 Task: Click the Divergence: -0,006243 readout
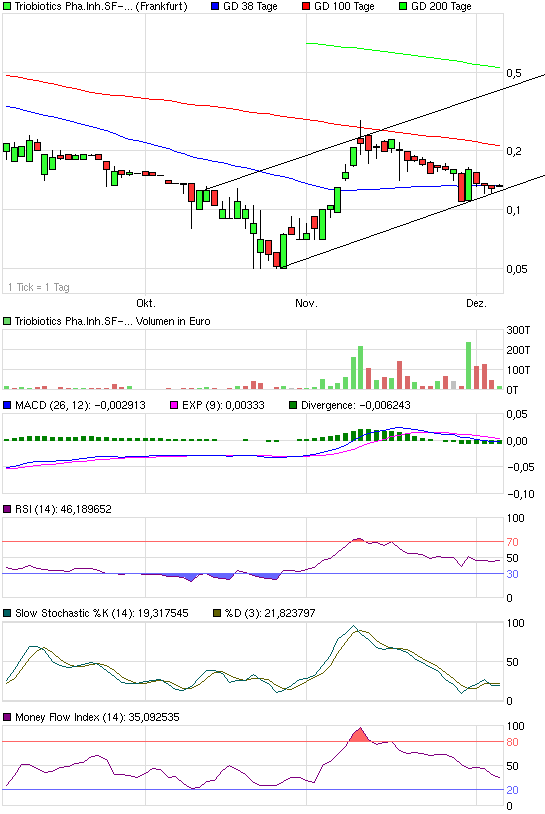(356, 405)
